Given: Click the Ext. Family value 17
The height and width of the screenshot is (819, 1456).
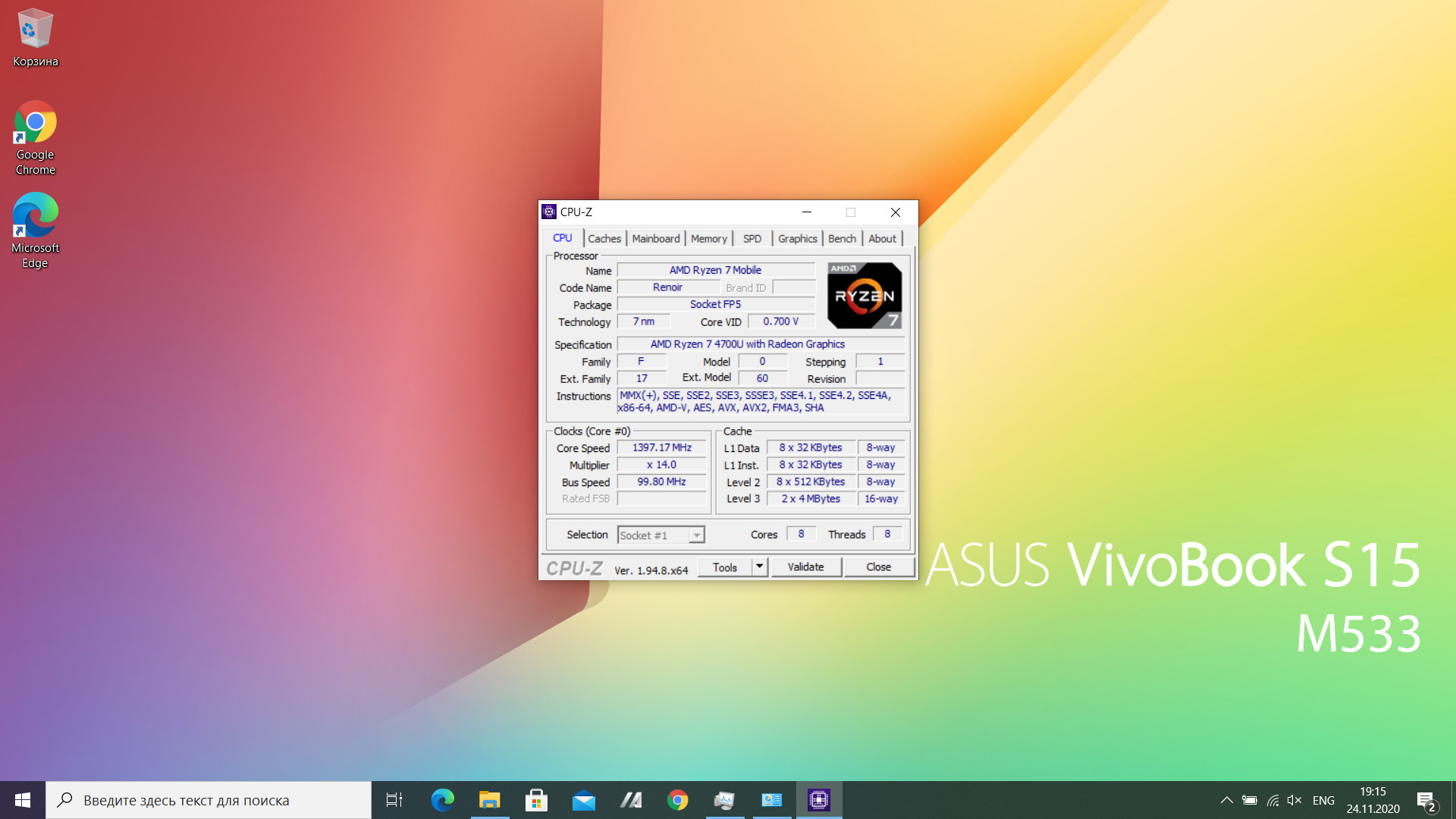Looking at the screenshot, I should (x=642, y=378).
